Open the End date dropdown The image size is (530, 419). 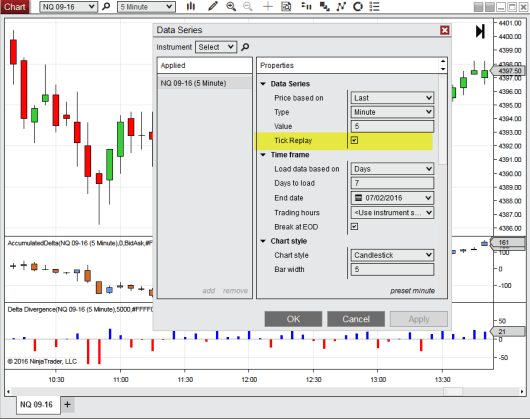point(392,198)
